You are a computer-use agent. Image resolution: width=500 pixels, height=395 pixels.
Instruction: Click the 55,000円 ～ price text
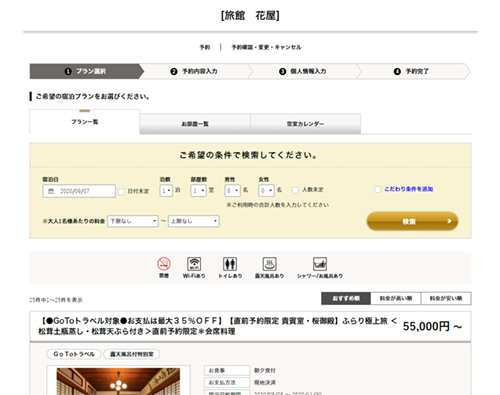432,326
